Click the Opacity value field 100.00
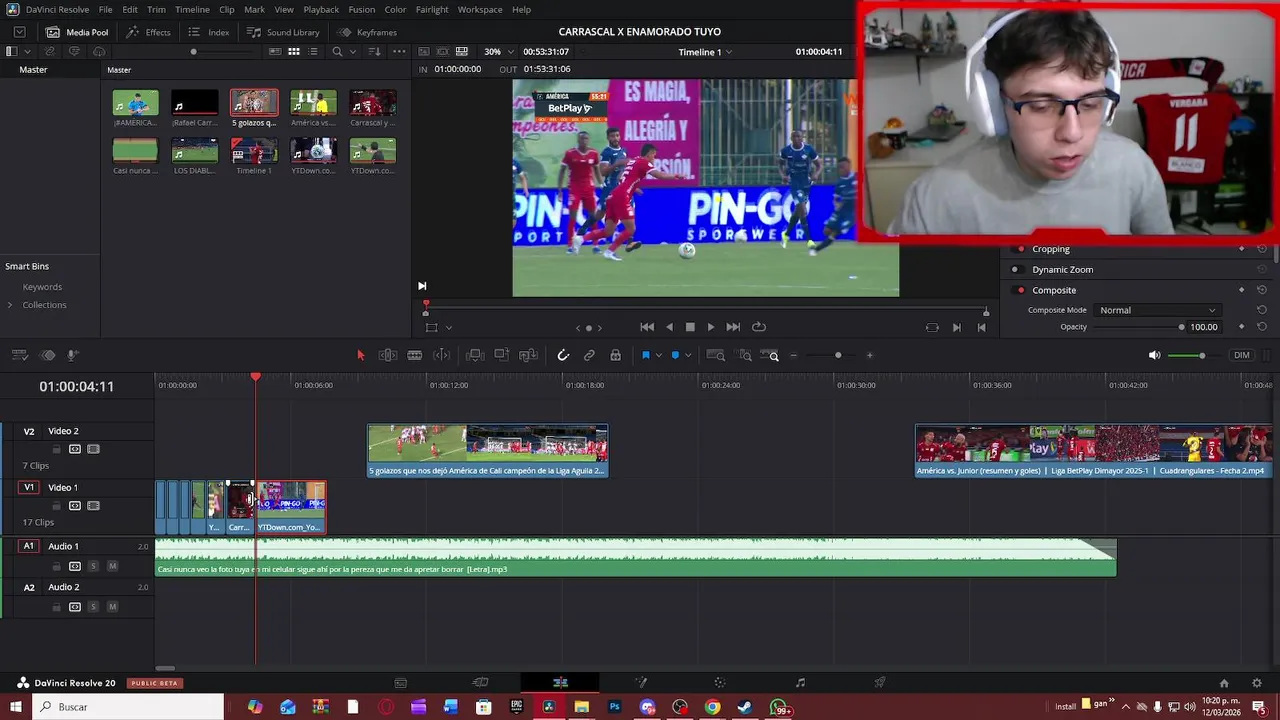This screenshot has height=720, width=1280. (x=1204, y=327)
